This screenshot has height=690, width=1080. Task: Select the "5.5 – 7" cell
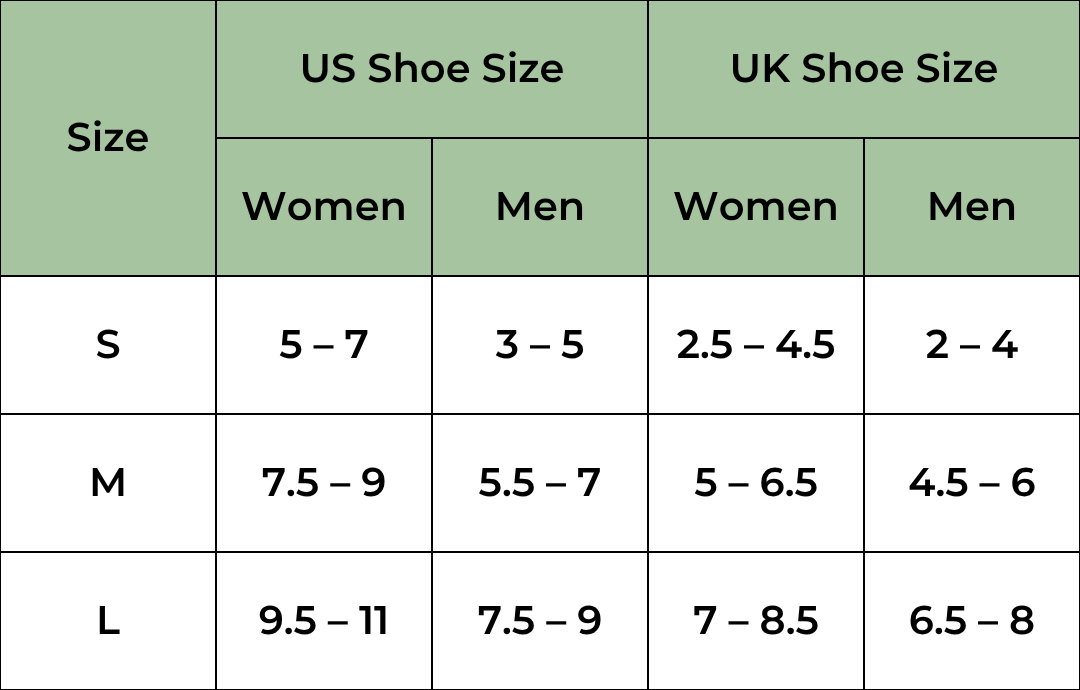[x=540, y=483]
